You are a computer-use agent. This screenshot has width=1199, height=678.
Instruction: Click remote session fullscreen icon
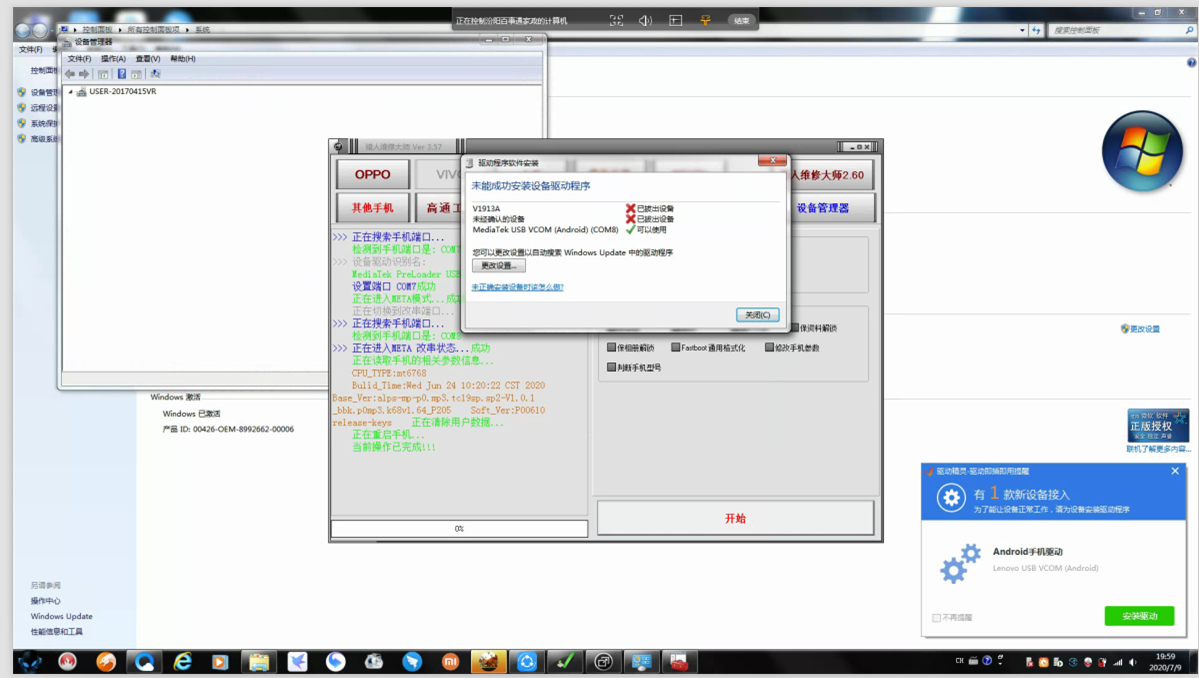(616, 21)
